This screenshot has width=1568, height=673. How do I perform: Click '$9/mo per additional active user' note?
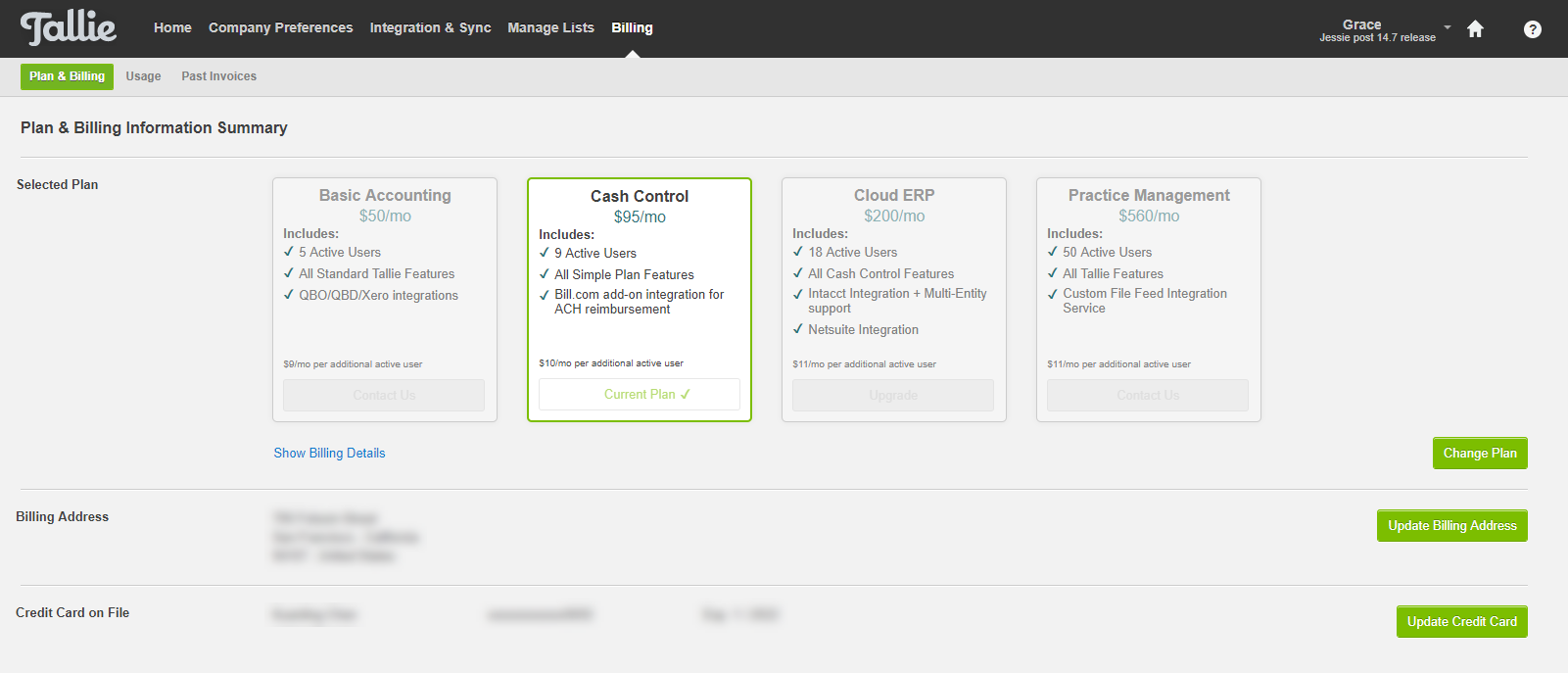click(353, 364)
